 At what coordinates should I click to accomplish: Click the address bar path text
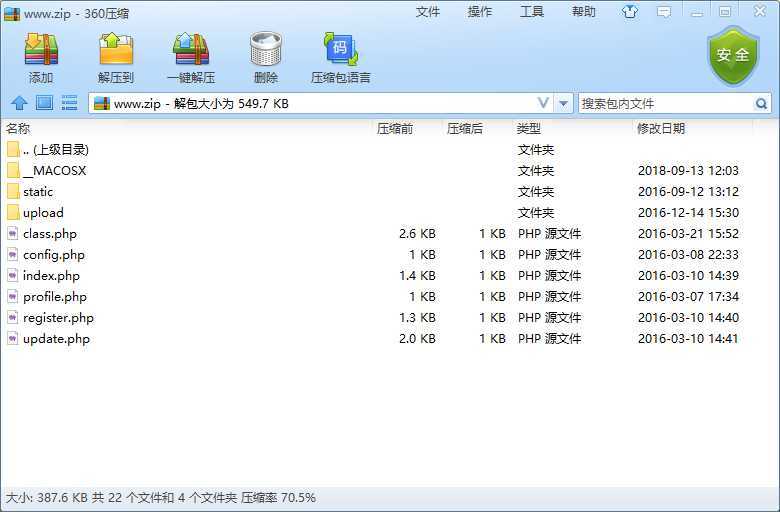point(201,103)
